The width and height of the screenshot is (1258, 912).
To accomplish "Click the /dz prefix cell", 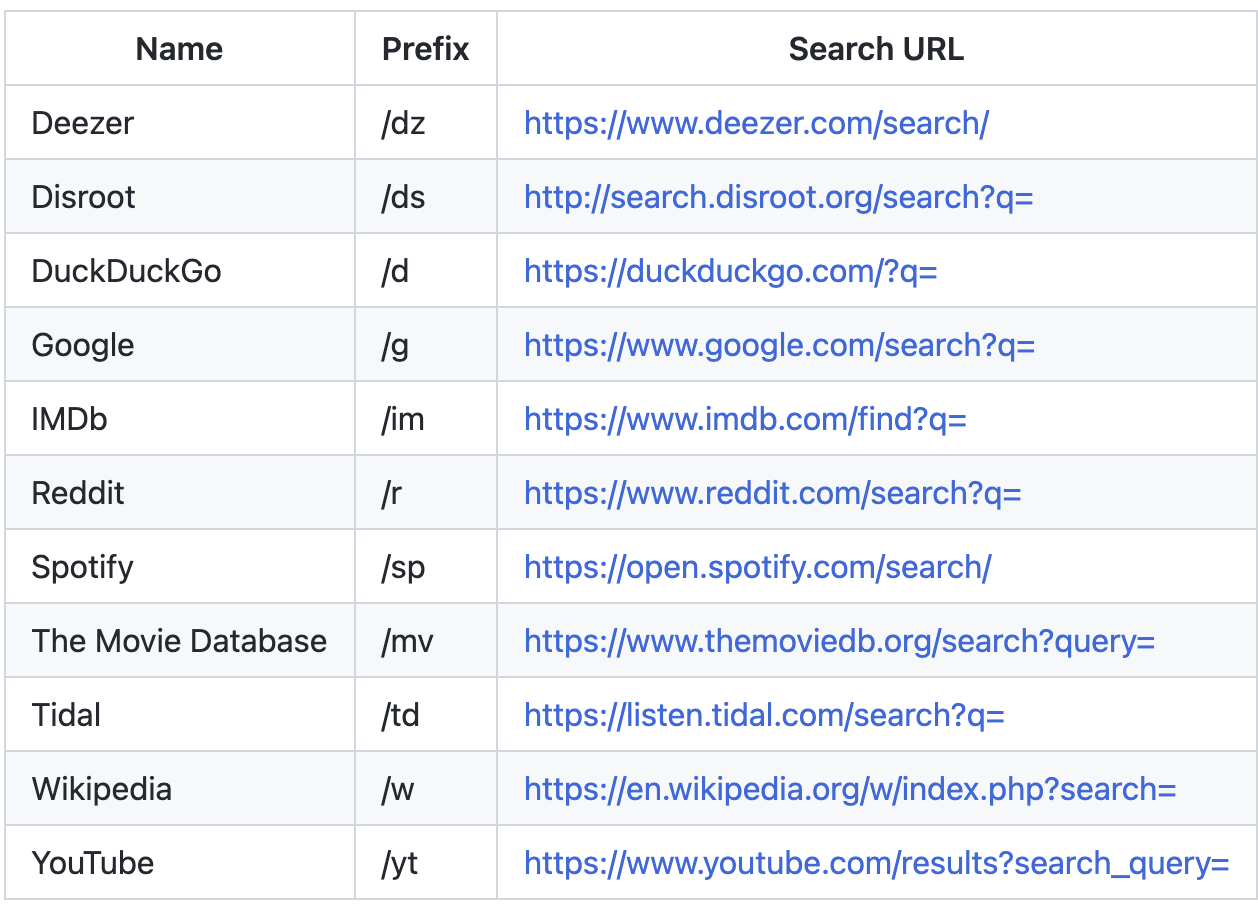I will 403,123.
